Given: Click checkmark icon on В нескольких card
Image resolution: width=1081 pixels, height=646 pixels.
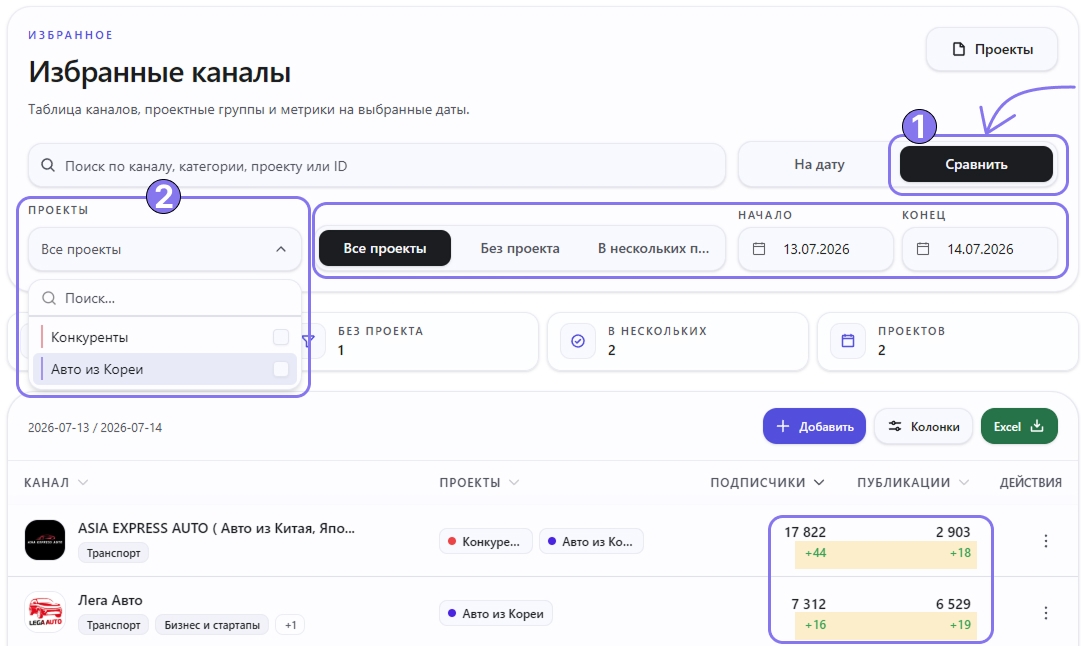Looking at the screenshot, I should coord(578,341).
